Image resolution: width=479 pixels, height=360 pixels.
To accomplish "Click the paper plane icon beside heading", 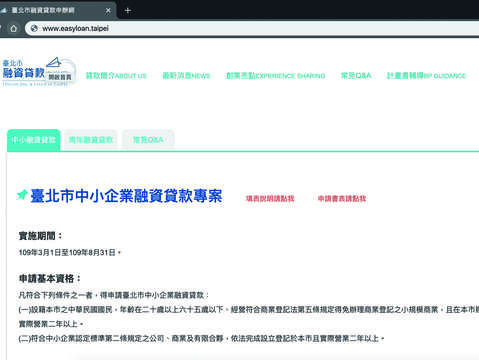I will pos(22,195).
